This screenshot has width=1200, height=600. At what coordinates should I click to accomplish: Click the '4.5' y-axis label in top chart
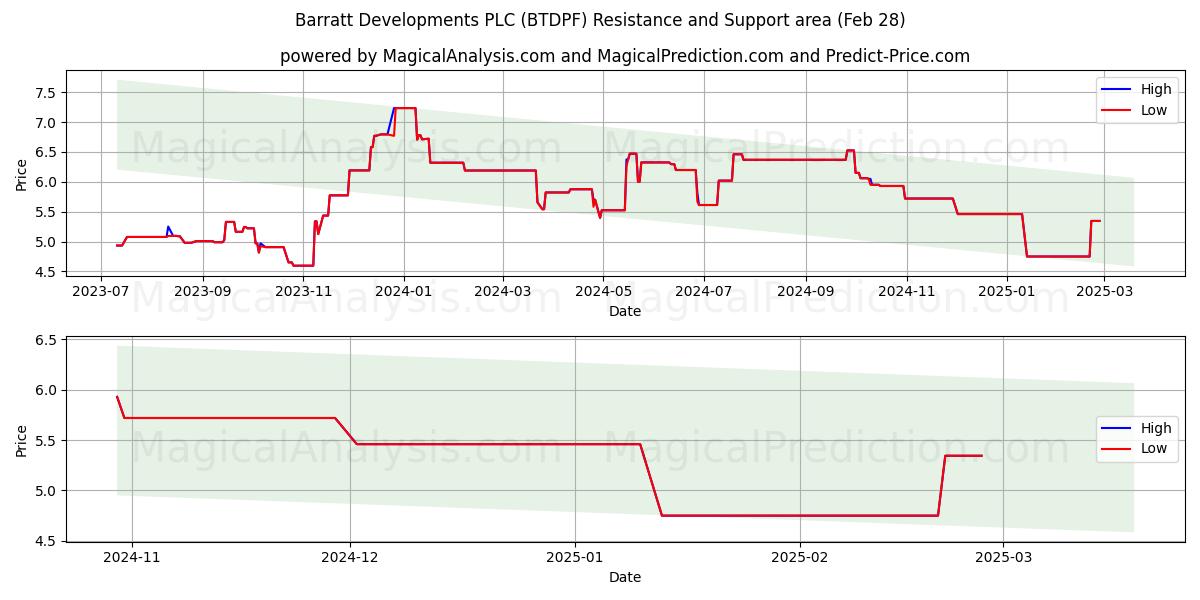tap(48, 272)
